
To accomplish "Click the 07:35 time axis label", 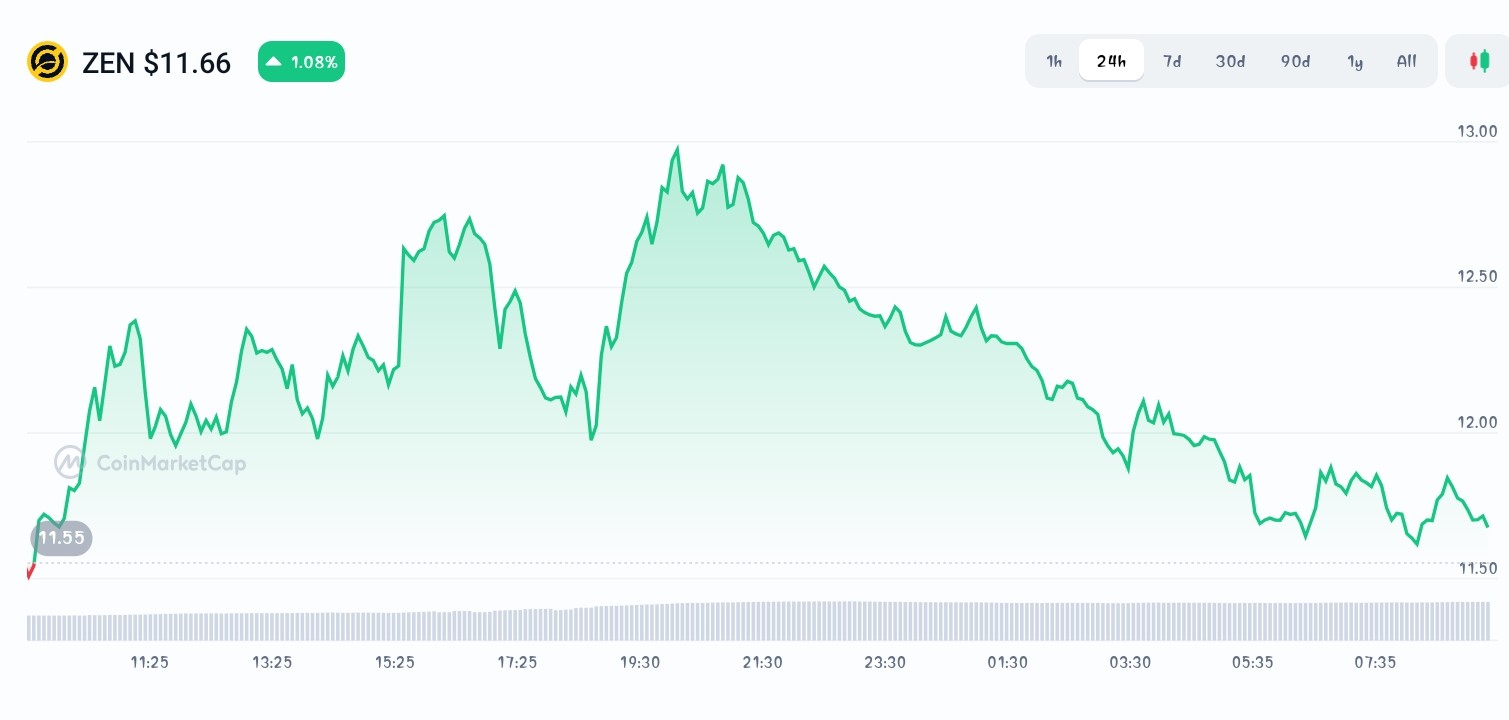I will click(1375, 662).
